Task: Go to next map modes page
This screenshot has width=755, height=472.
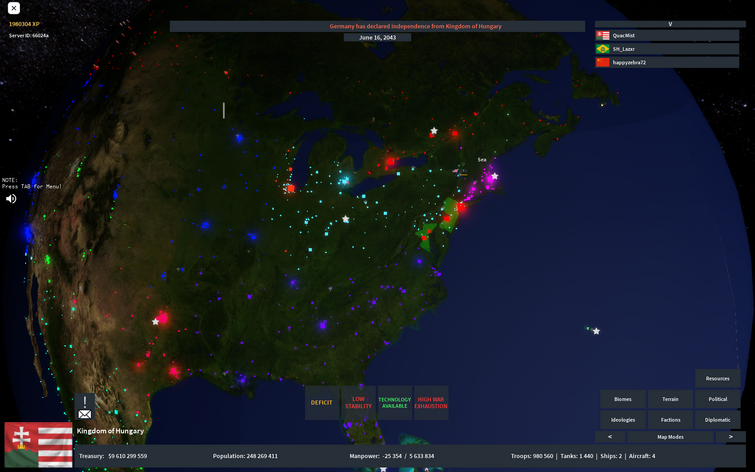Action: 730,437
